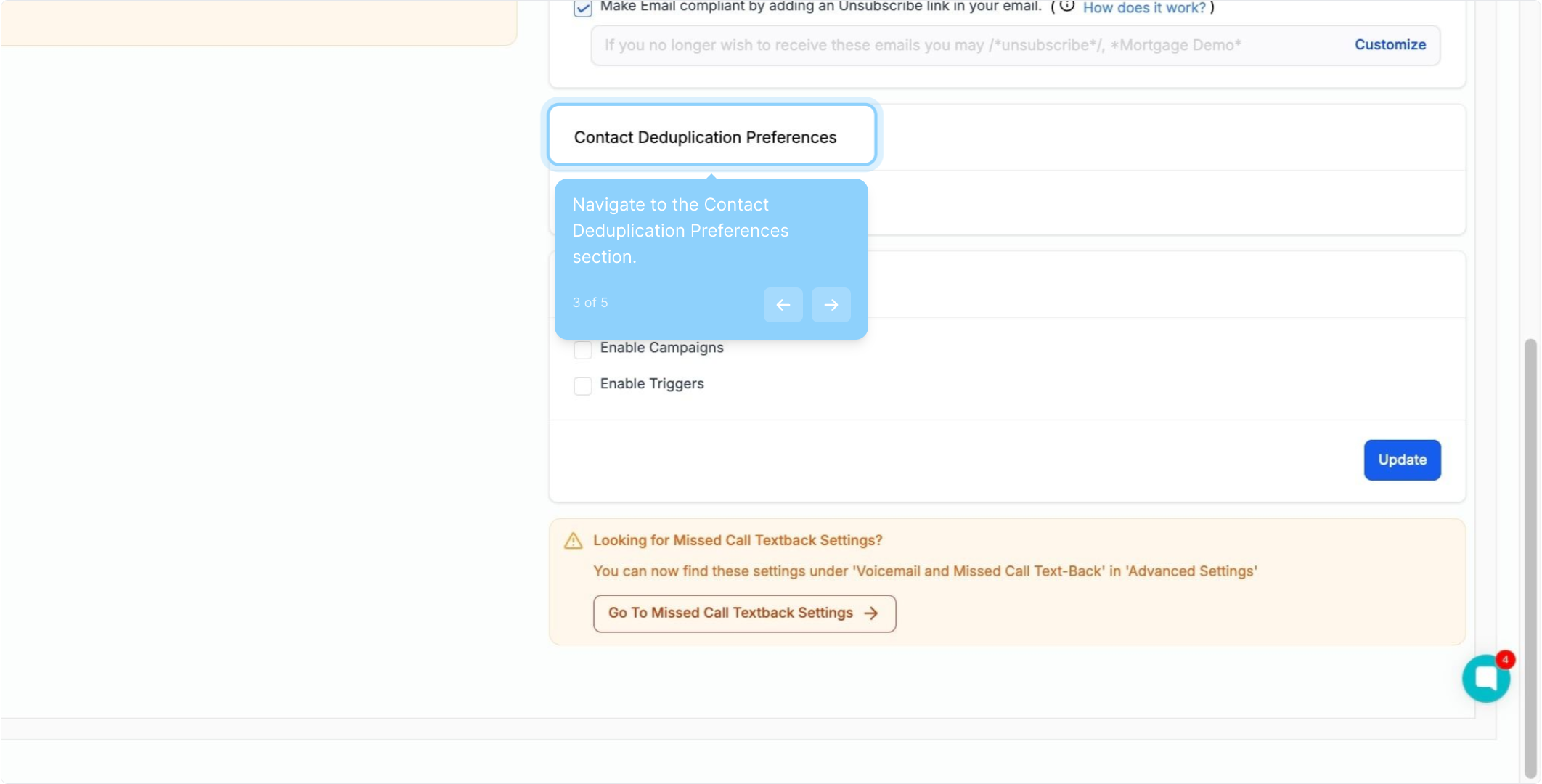This screenshot has height=784, width=1542.
Task: Click the warning triangle icon in Missed Call notice
Action: (574, 541)
